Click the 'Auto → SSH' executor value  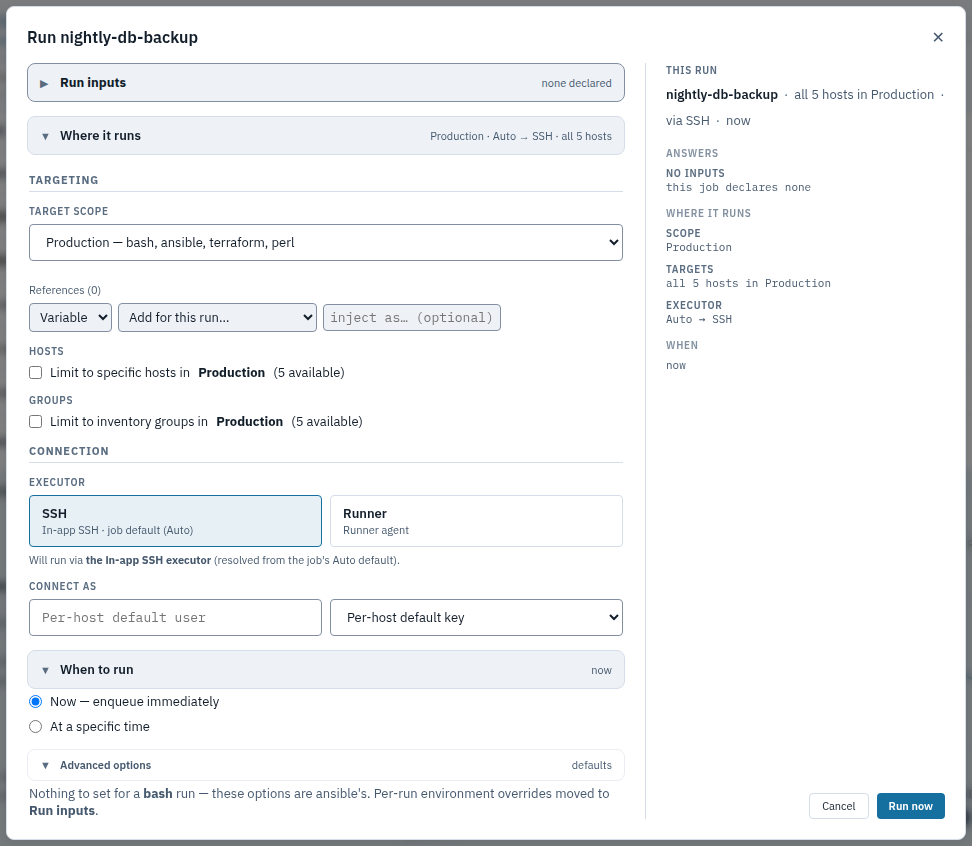[699, 319]
